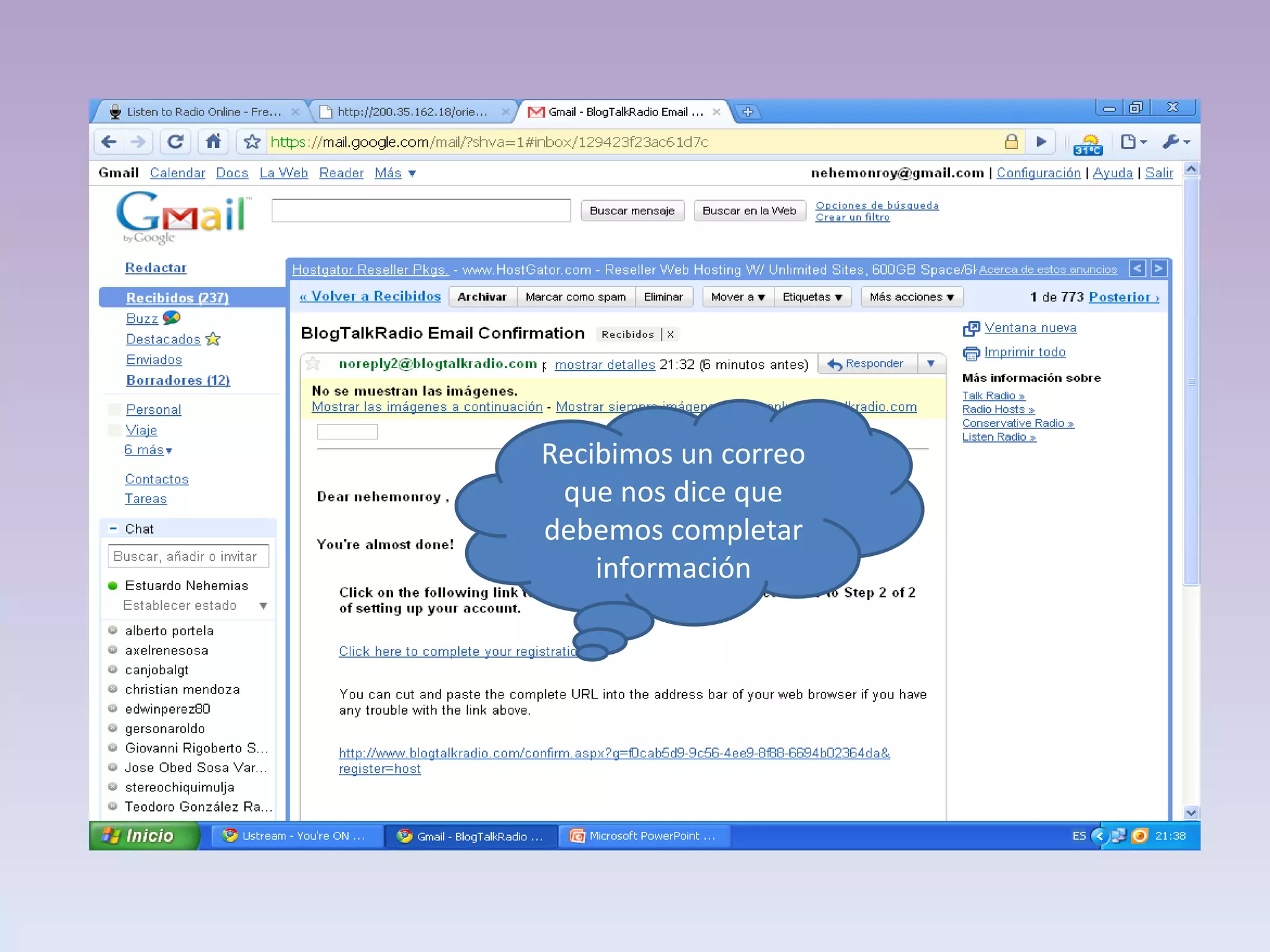This screenshot has height=952, width=1270.
Task: Toggle the Personal label color box
Action: [x=115, y=409]
